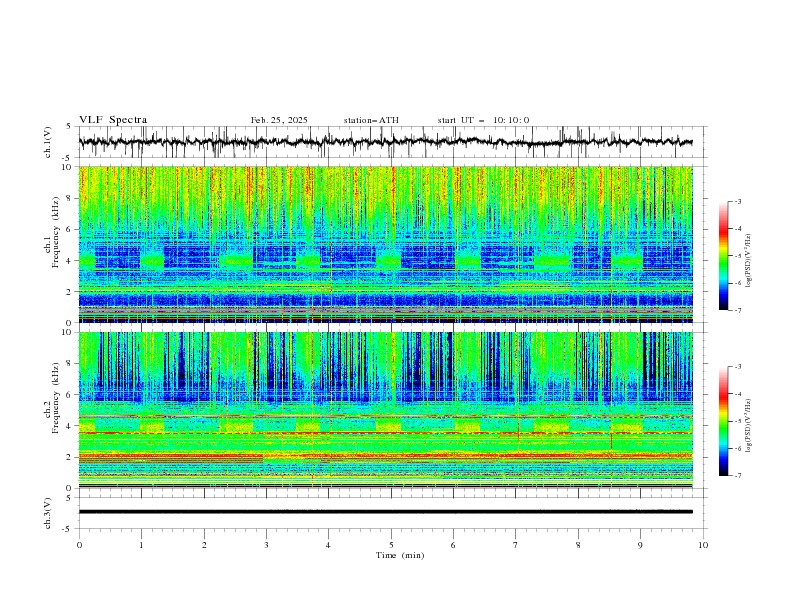This screenshot has width=792, height=612.
Task: Click inside the ch.1 spectrogram panel
Action: pos(385,244)
